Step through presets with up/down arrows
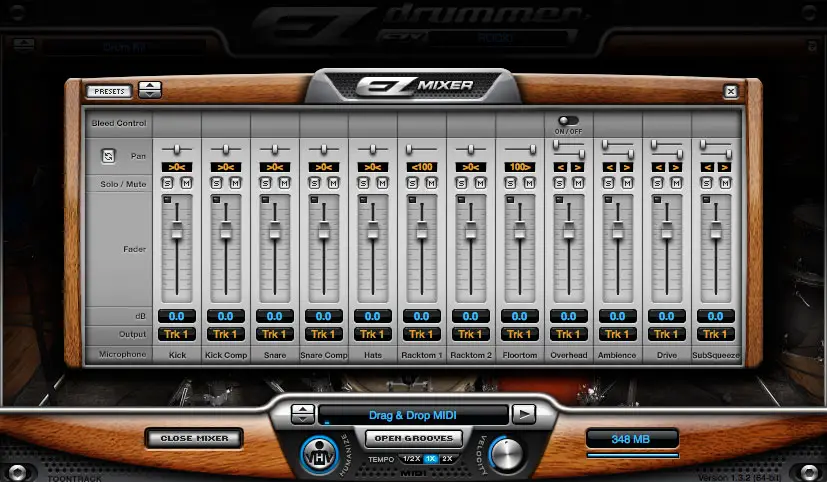The height and width of the screenshot is (482, 827). click(x=150, y=90)
